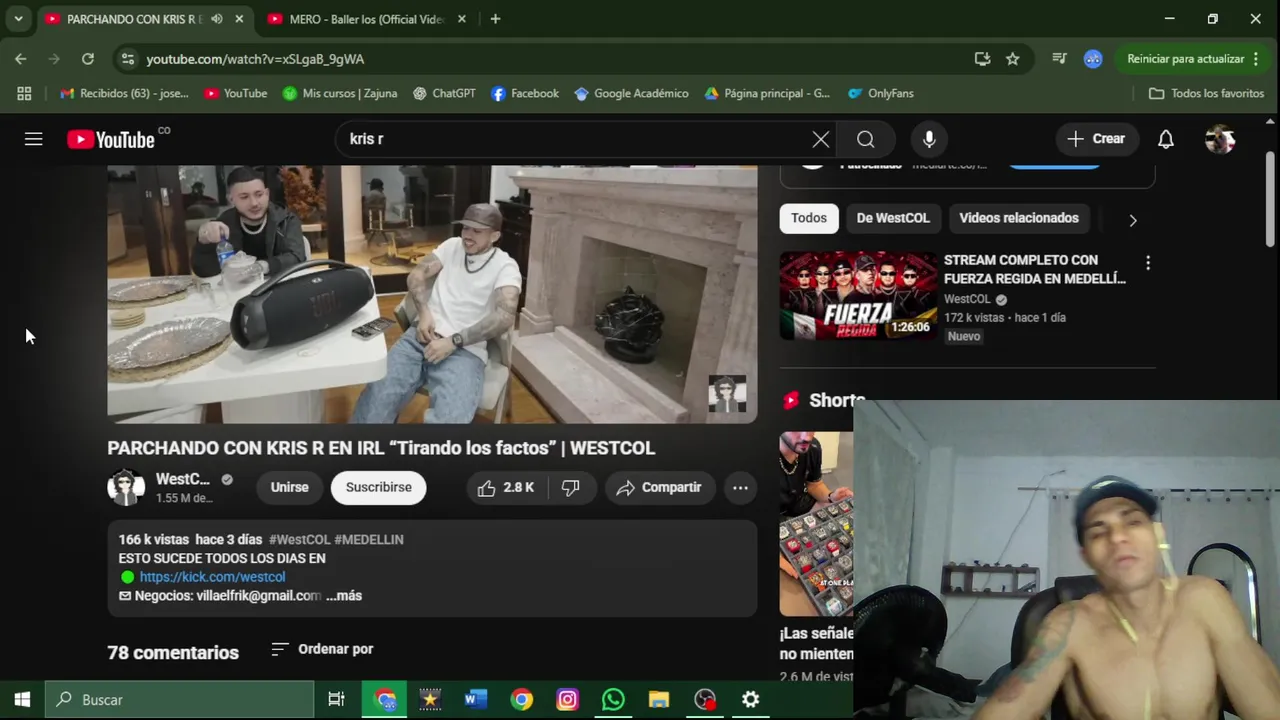Open Task View on taskbar
Screen dimensions: 1280x720
(x=337, y=700)
